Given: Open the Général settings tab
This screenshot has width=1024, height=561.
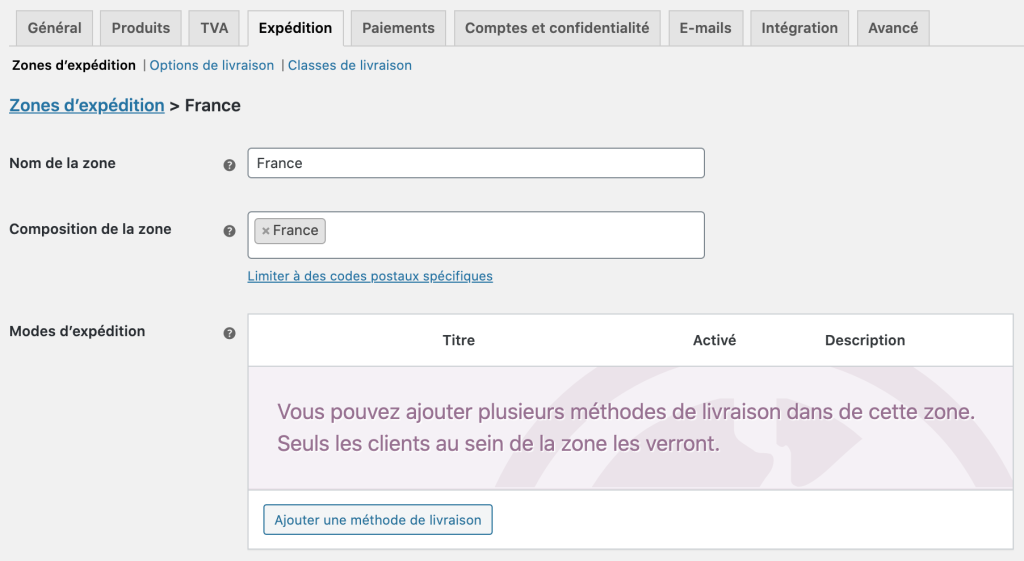Looking at the screenshot, I should click(x=55, y=28).
